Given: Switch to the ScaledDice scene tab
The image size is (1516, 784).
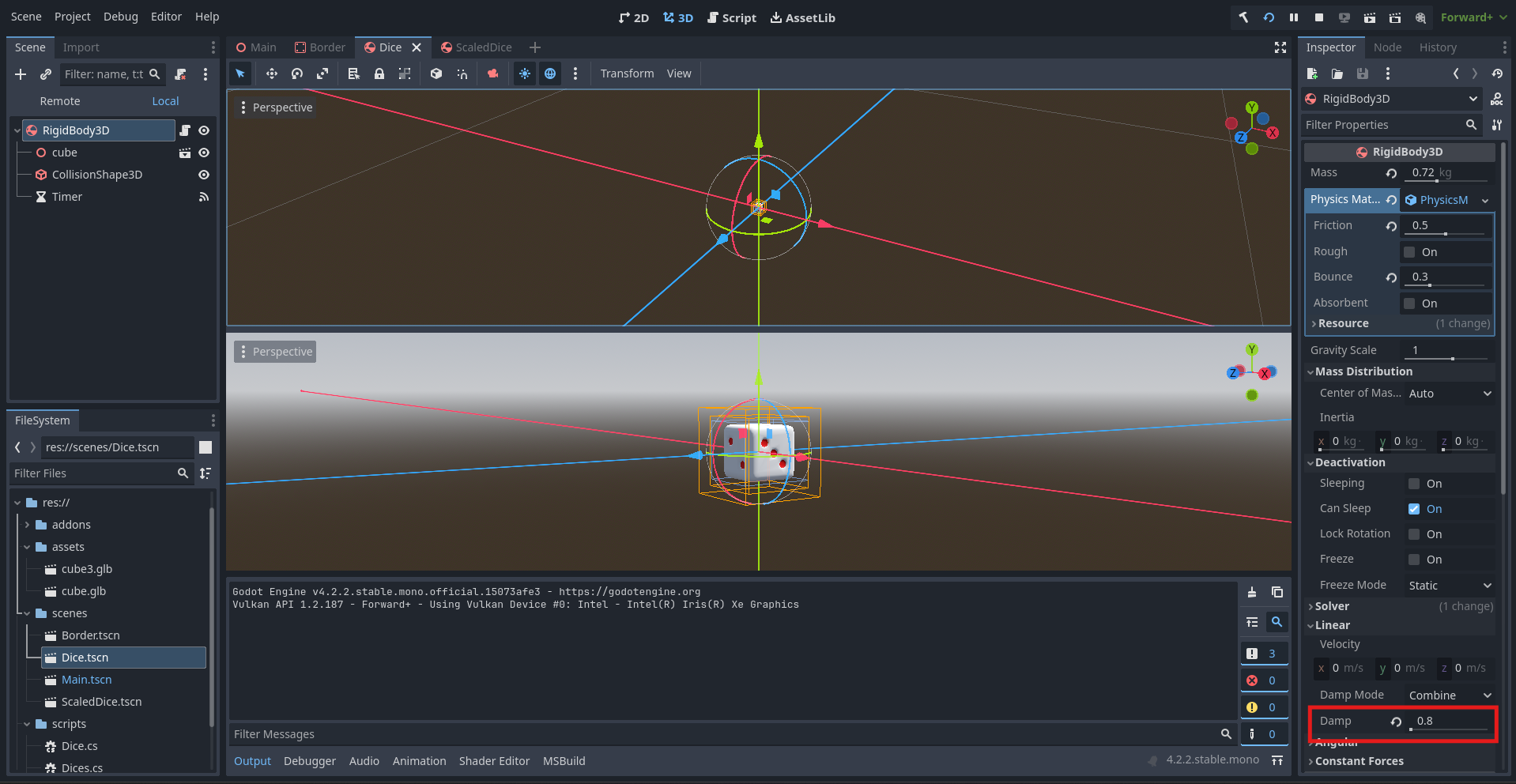Looking at the screenshot, I should click(477, 47).
